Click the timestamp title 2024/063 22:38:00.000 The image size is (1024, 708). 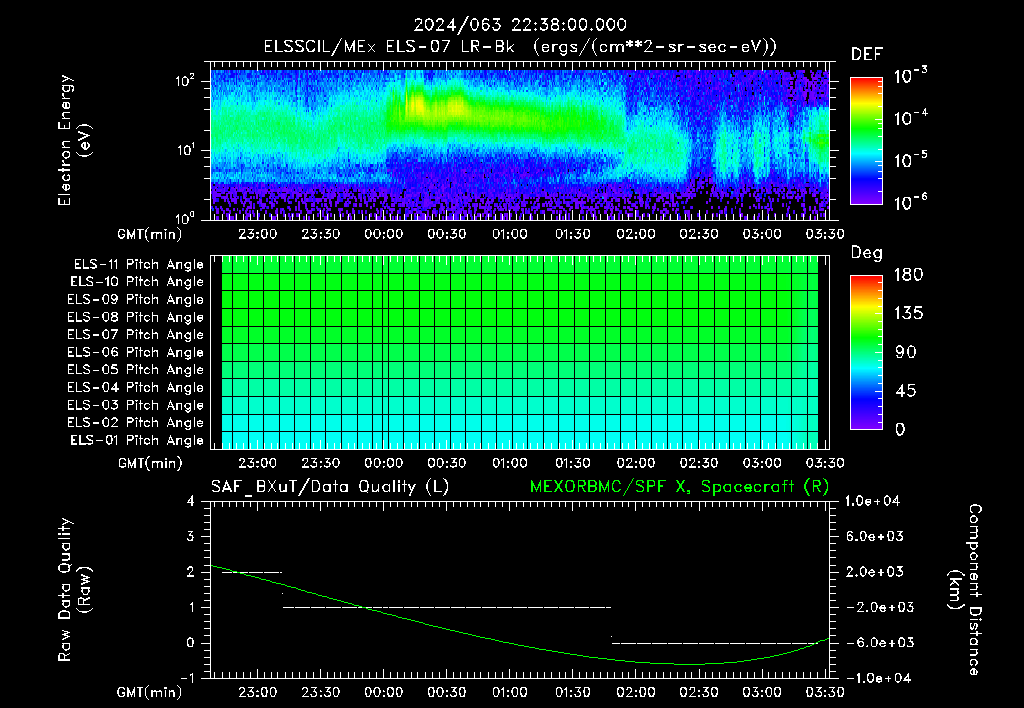point(520,25)
